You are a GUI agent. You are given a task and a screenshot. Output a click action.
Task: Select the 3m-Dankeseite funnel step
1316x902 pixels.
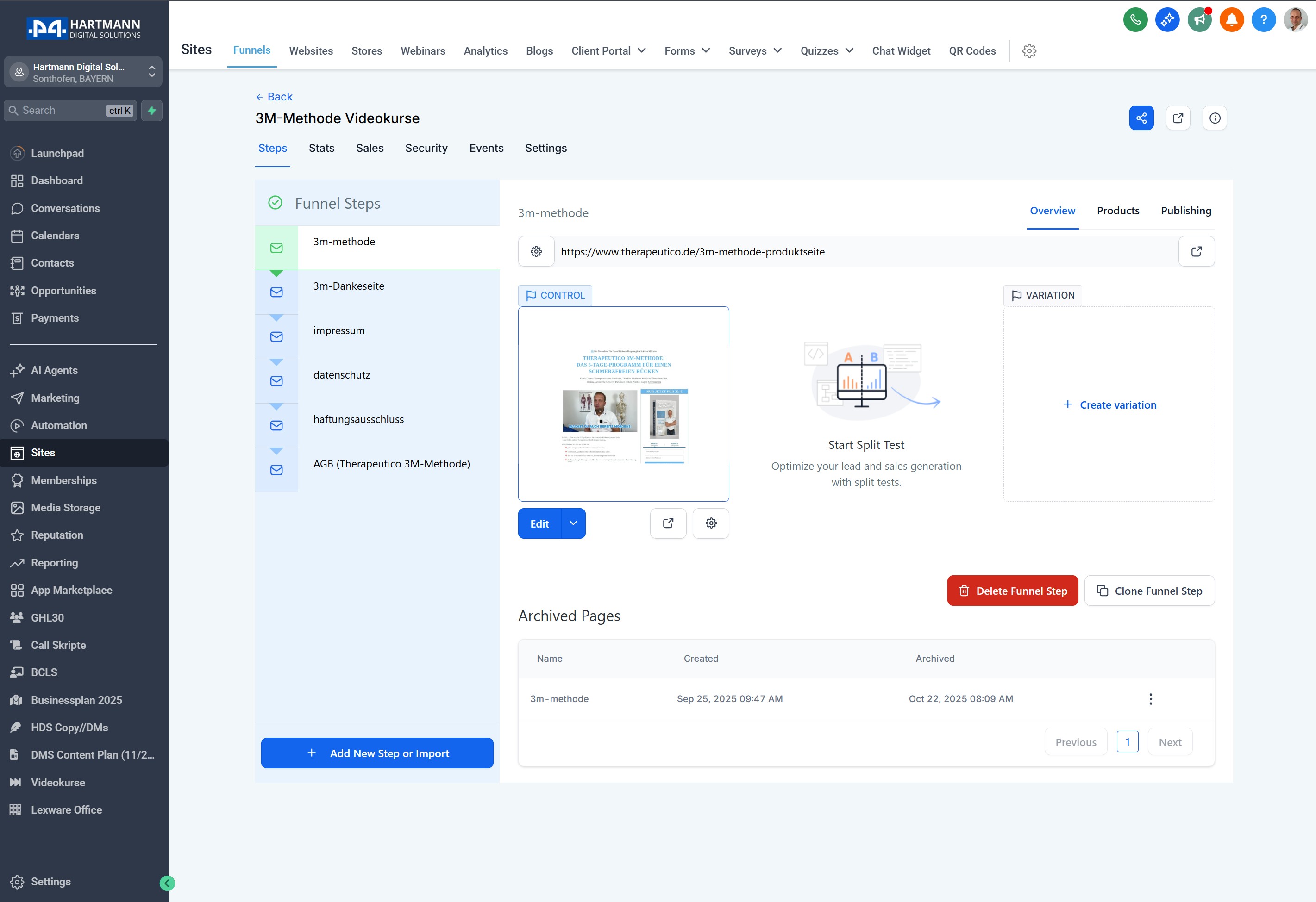[348, 286]
